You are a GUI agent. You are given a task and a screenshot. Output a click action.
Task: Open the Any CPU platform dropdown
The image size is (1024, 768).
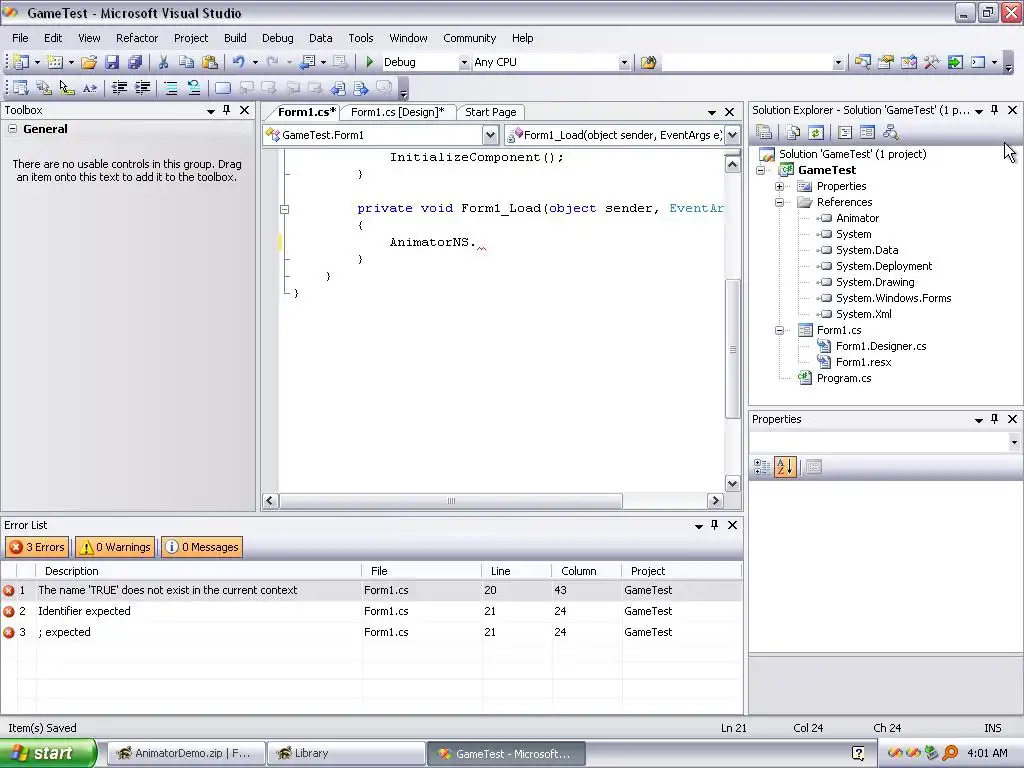(x=624, y=63)
